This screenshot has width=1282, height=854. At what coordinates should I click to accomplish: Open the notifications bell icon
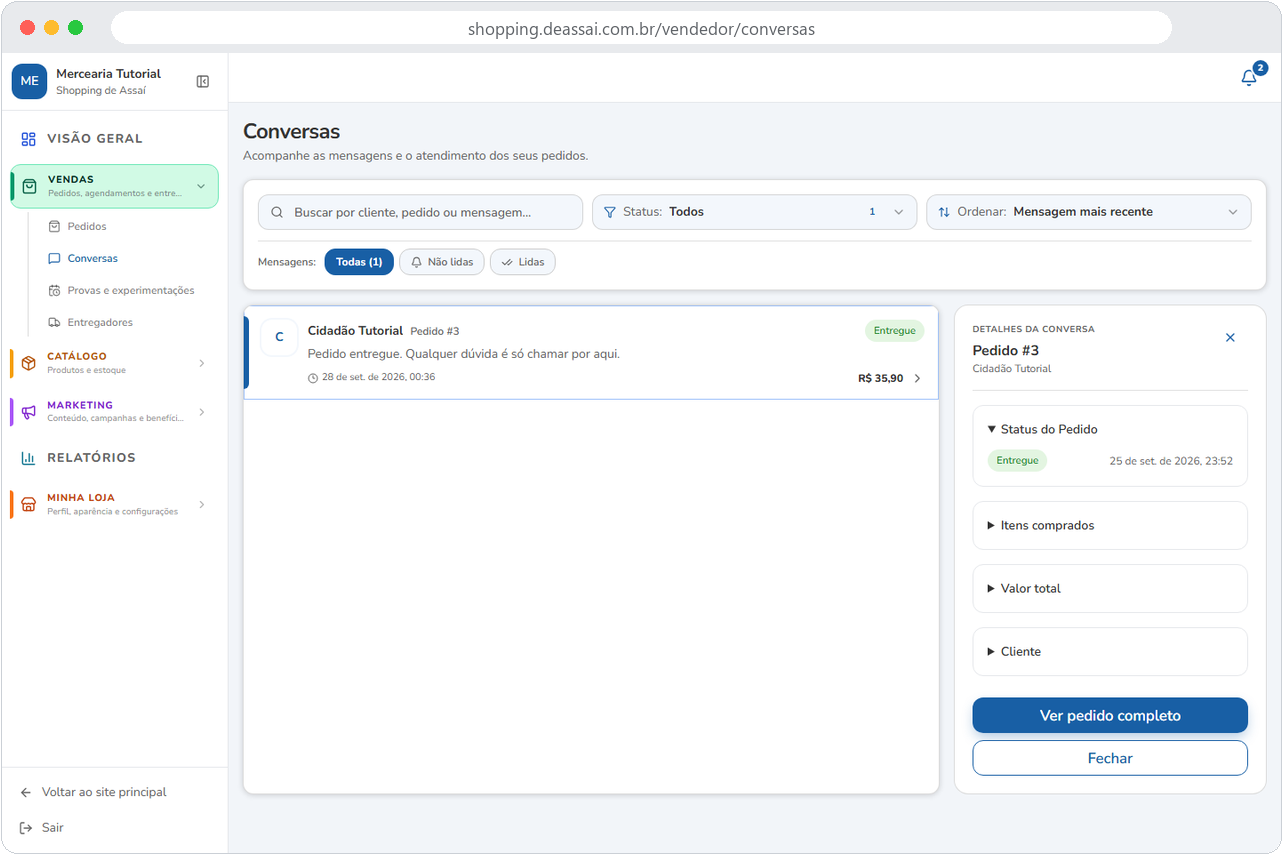point(1249,78)
